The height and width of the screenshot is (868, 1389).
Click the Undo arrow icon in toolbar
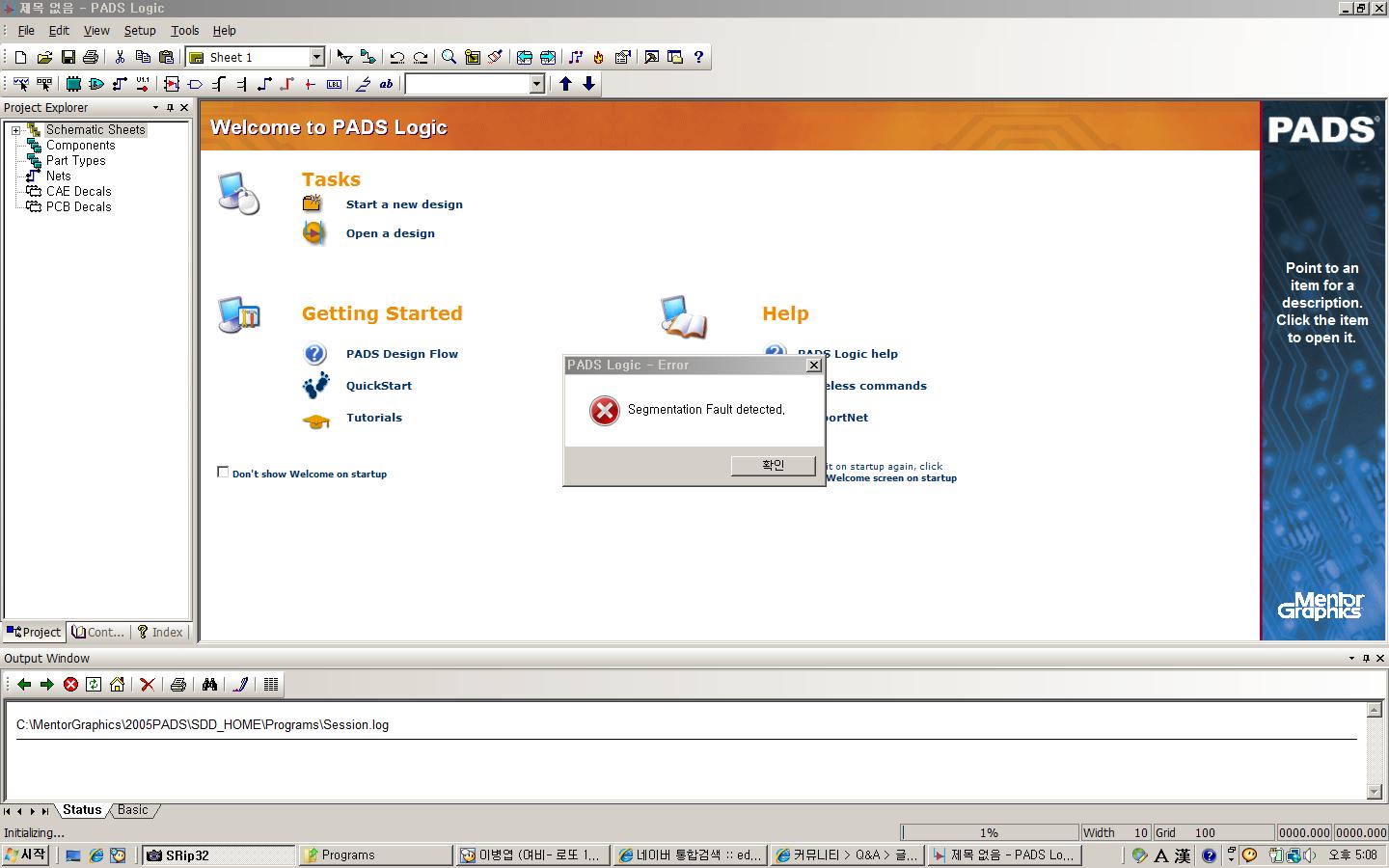coord(396,58)
